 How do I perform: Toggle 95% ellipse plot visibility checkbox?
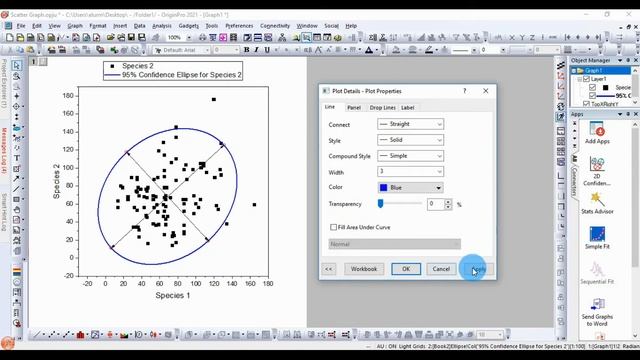[593, 96]
